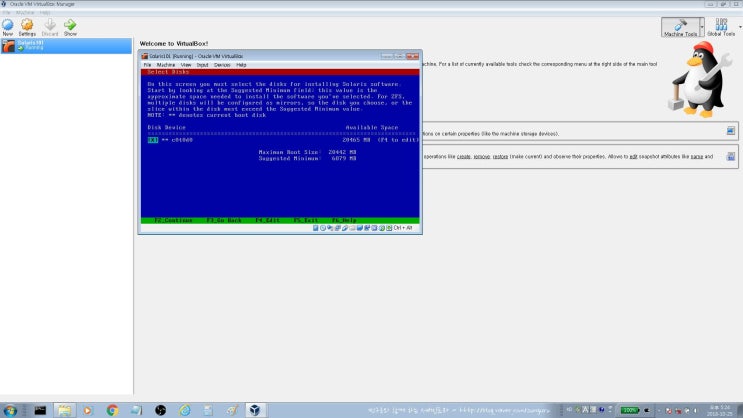The width and height of the screenshot is (743, 418).
Task: Click the 'restore' link in snapshots description
Action: (x=500, y=156)
